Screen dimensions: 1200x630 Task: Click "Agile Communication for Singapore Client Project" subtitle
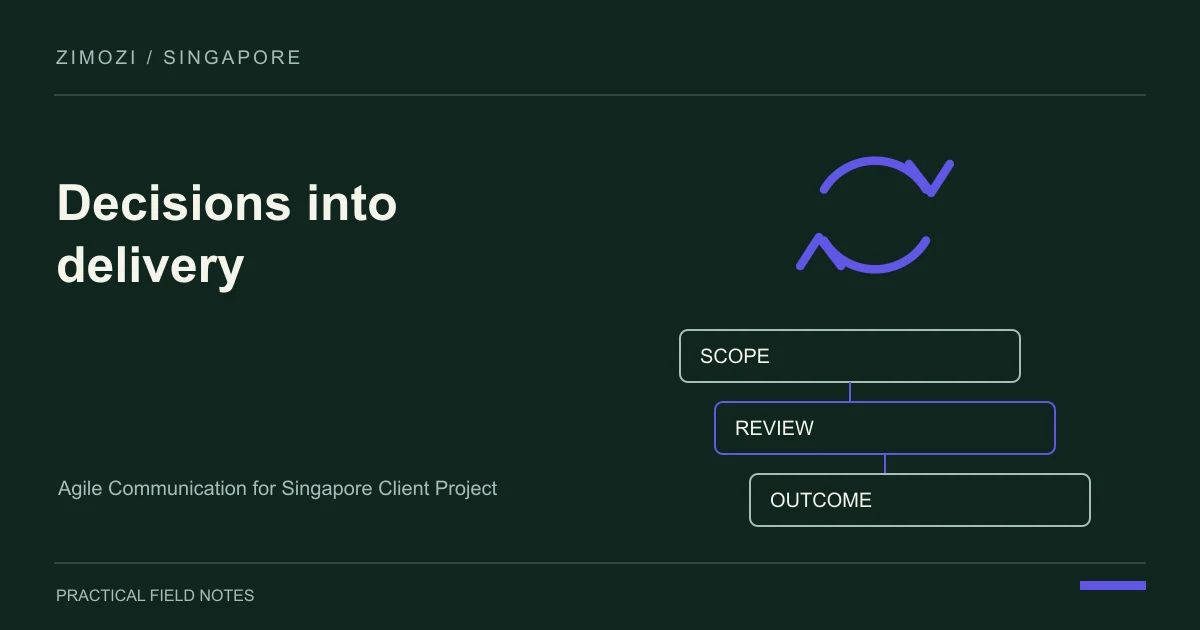tap(278, 489)
